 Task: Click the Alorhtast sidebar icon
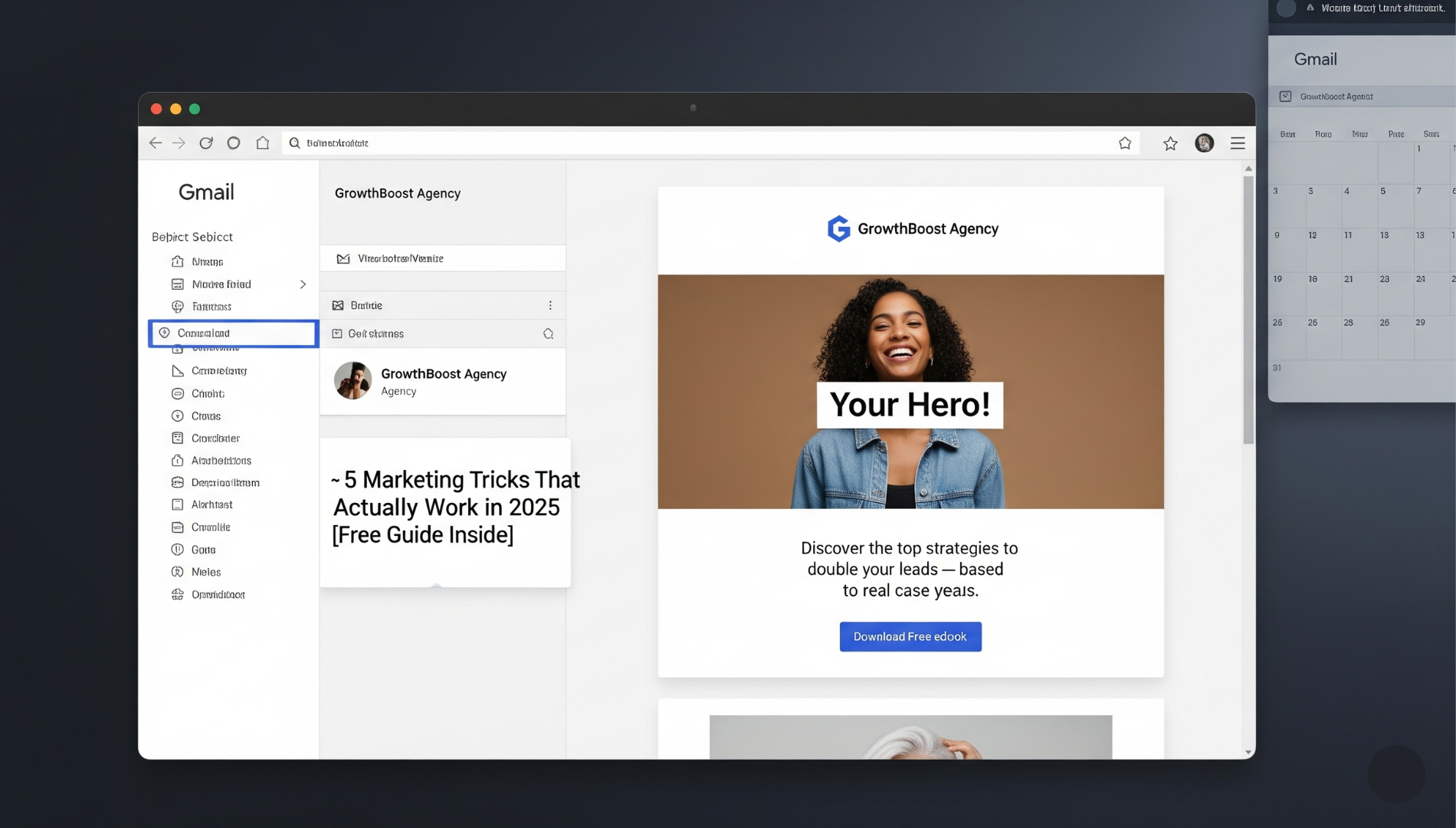tap(178, 504)
